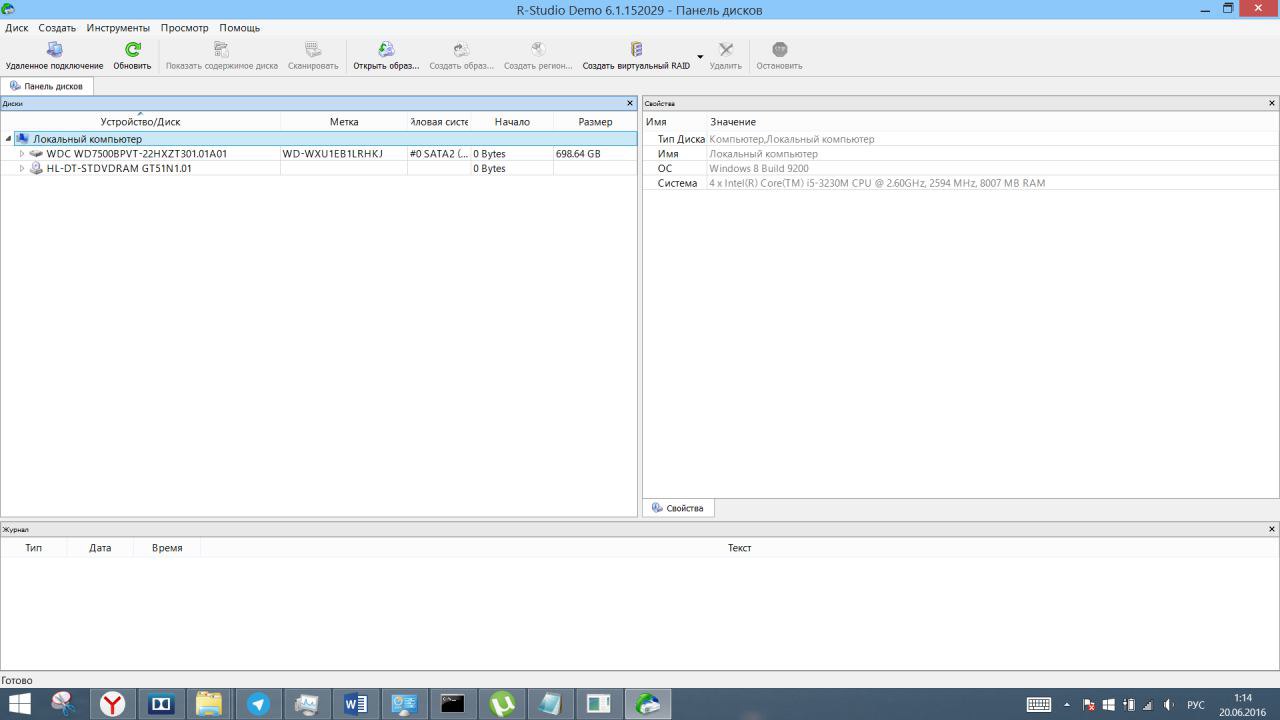Close the Свойства panel
The image size is (1280, 720).
1272,103
